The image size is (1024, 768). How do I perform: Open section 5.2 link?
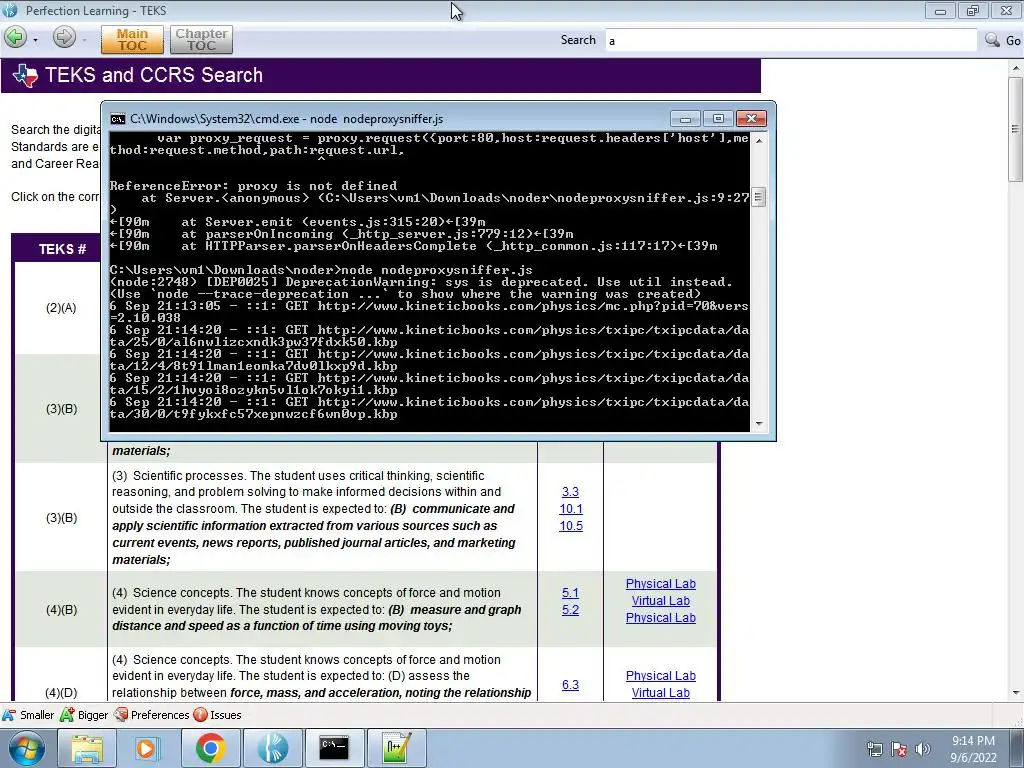pos(570,610)
